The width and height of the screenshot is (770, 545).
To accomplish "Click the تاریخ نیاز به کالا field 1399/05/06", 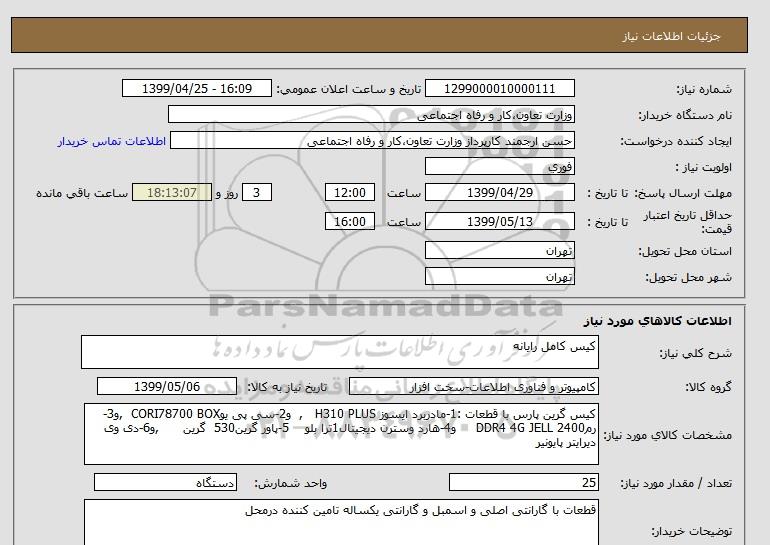I will click(x=167, y=386).
